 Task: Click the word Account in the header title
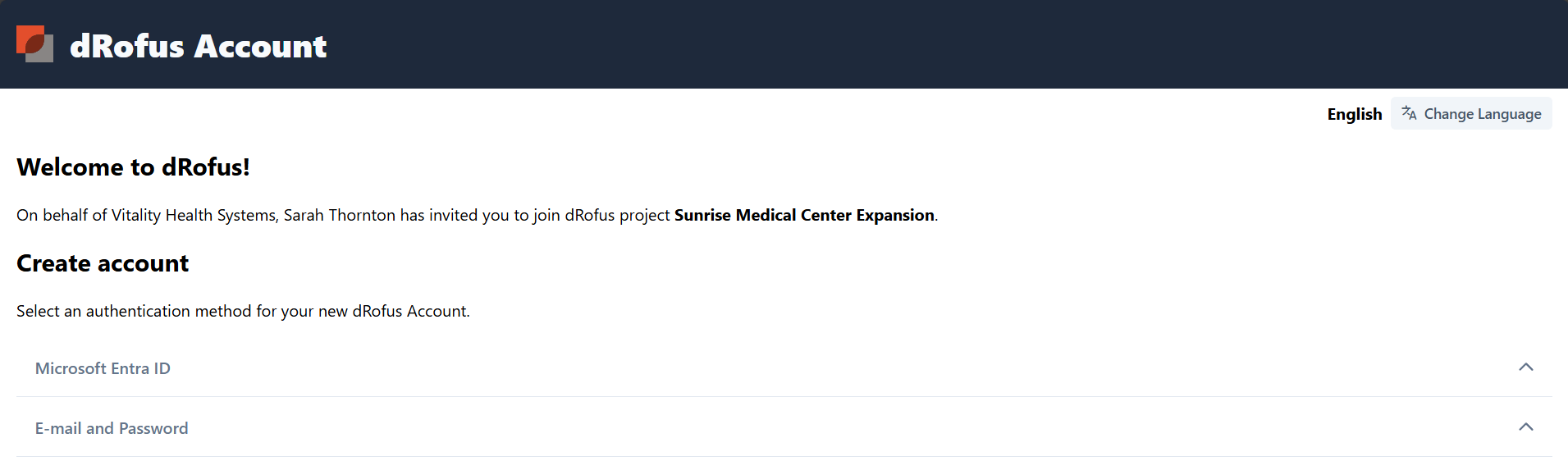pyautogui.click(x=261, y=47)
